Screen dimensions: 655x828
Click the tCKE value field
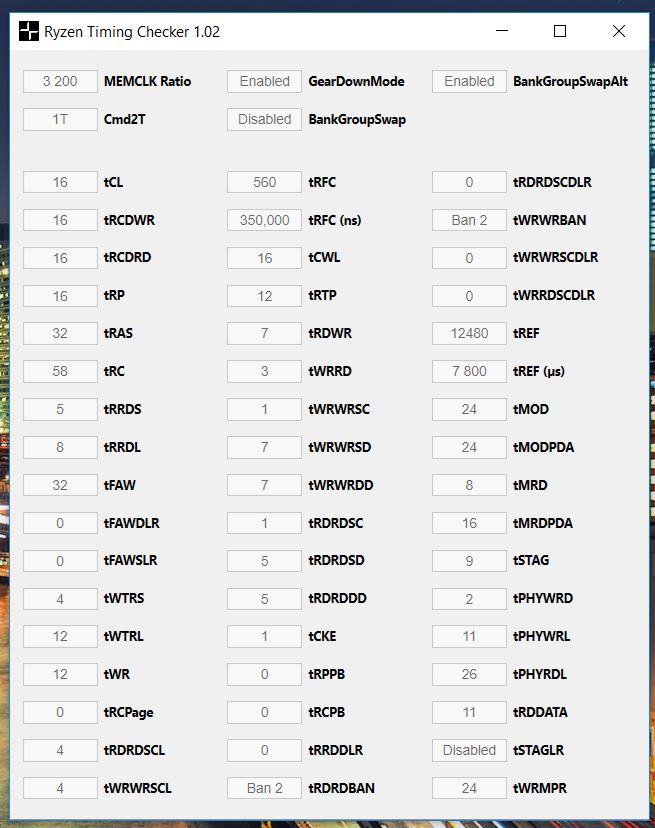(x=265, y=636)
